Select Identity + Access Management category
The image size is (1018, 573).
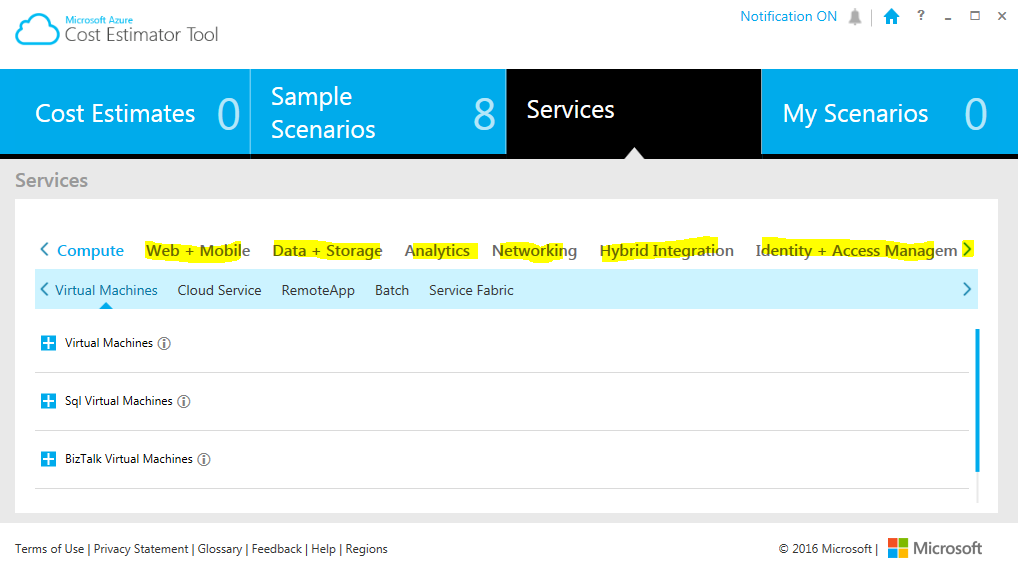856,250
